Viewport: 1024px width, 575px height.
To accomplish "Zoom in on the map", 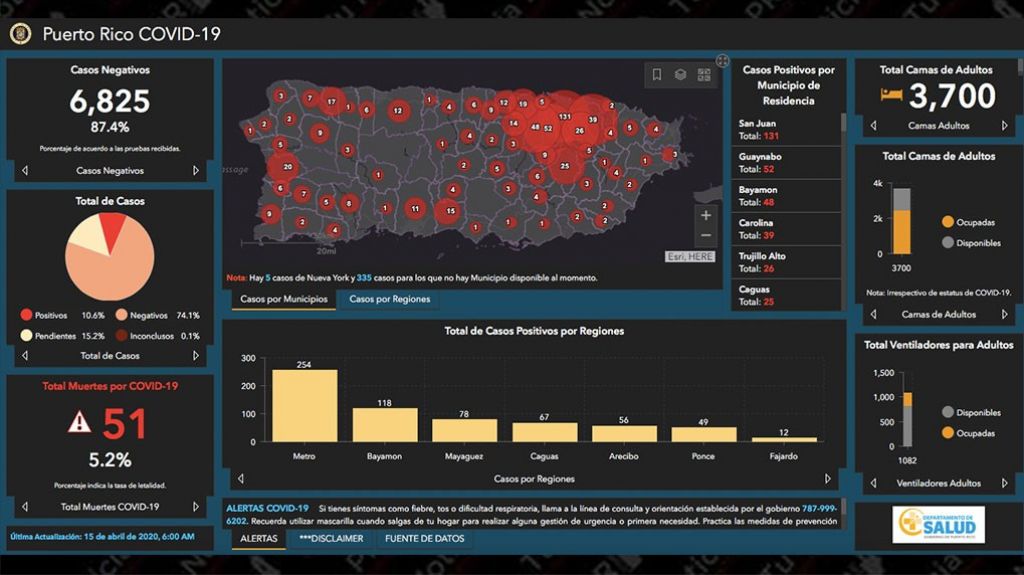I will tap(706, 215).
